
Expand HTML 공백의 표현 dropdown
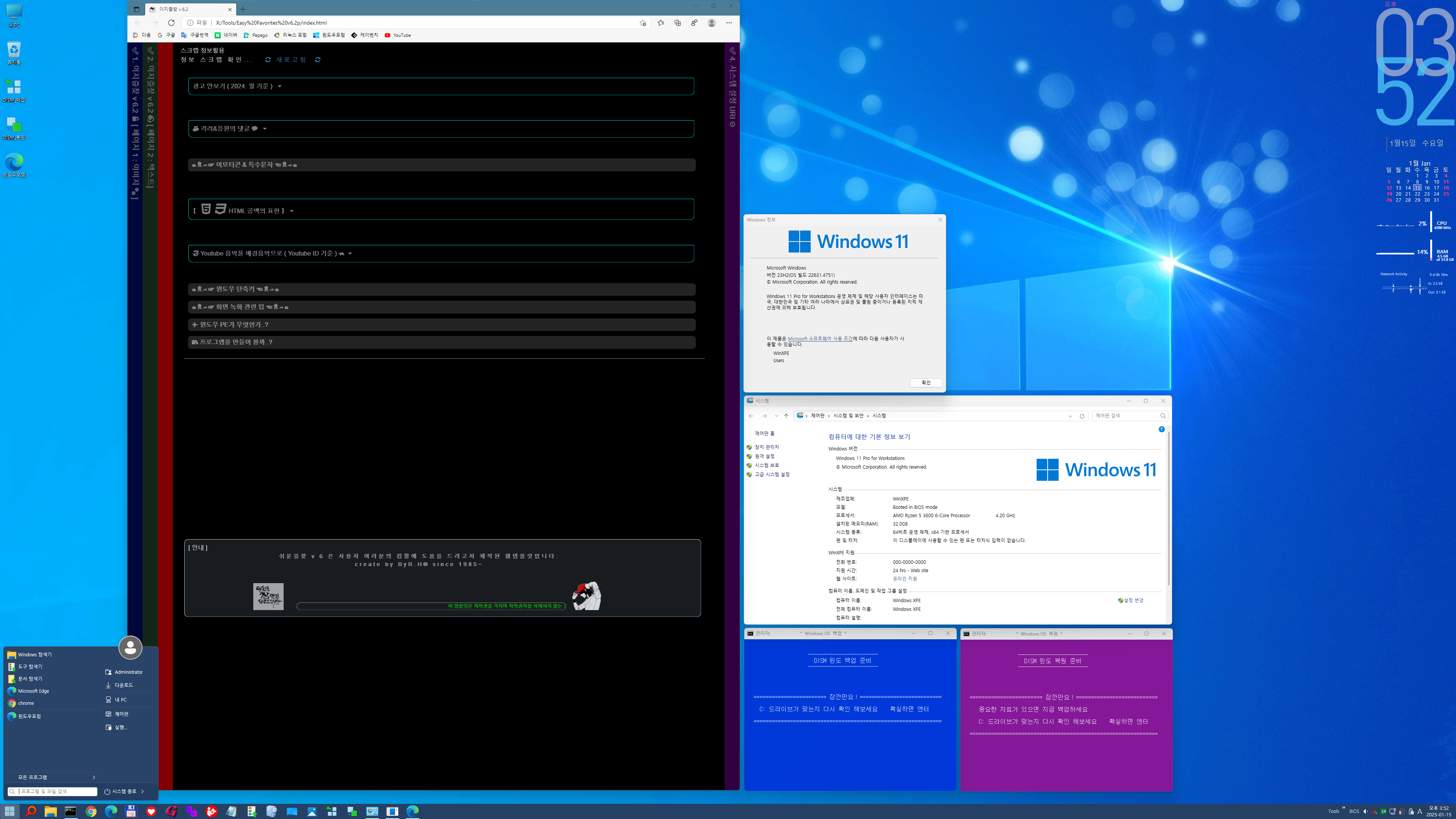click(x=441, y=209)
